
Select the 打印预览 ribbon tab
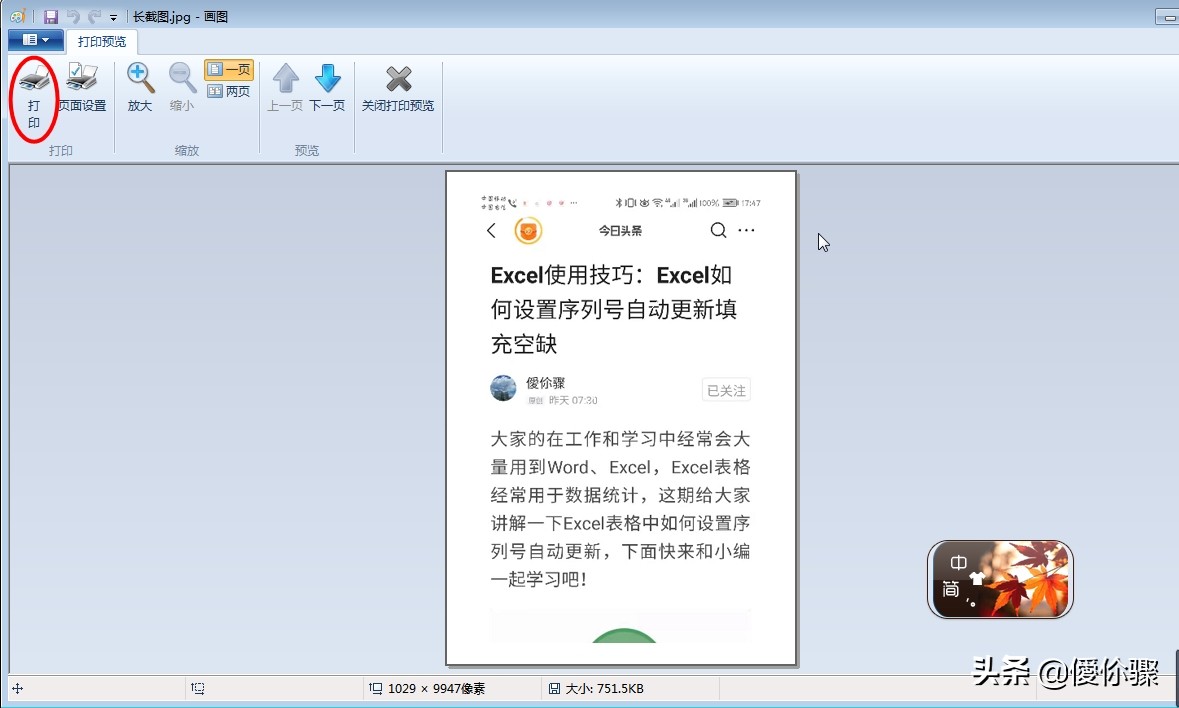click(x=101, y=41)
